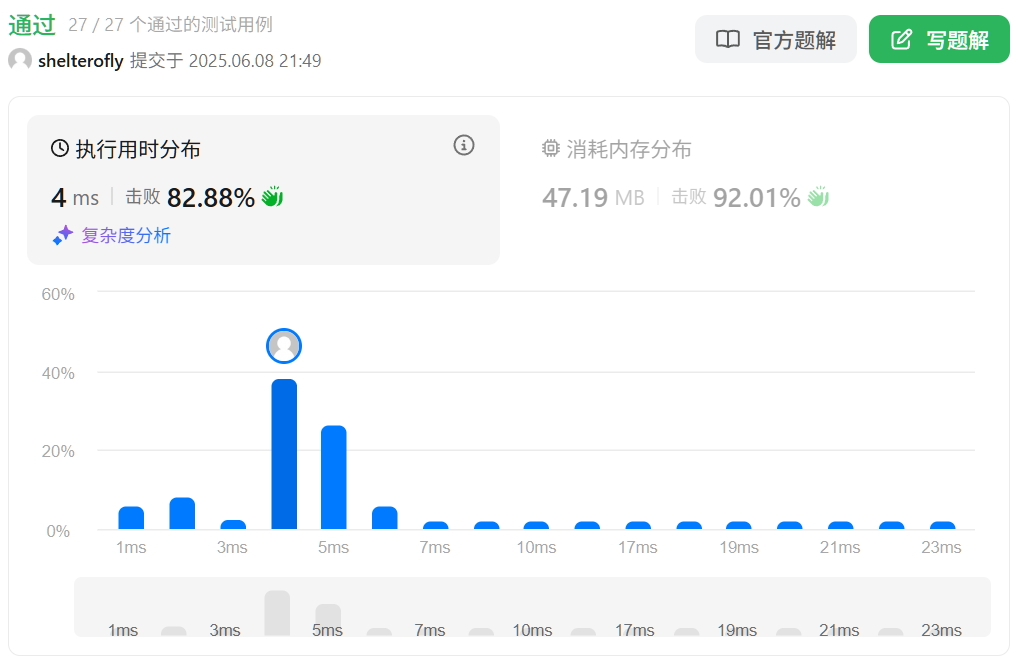Image resolution: width=1018 pixels, height=664 pixels.
Task: Click the green 写题解 button
Action: [939, 40]
